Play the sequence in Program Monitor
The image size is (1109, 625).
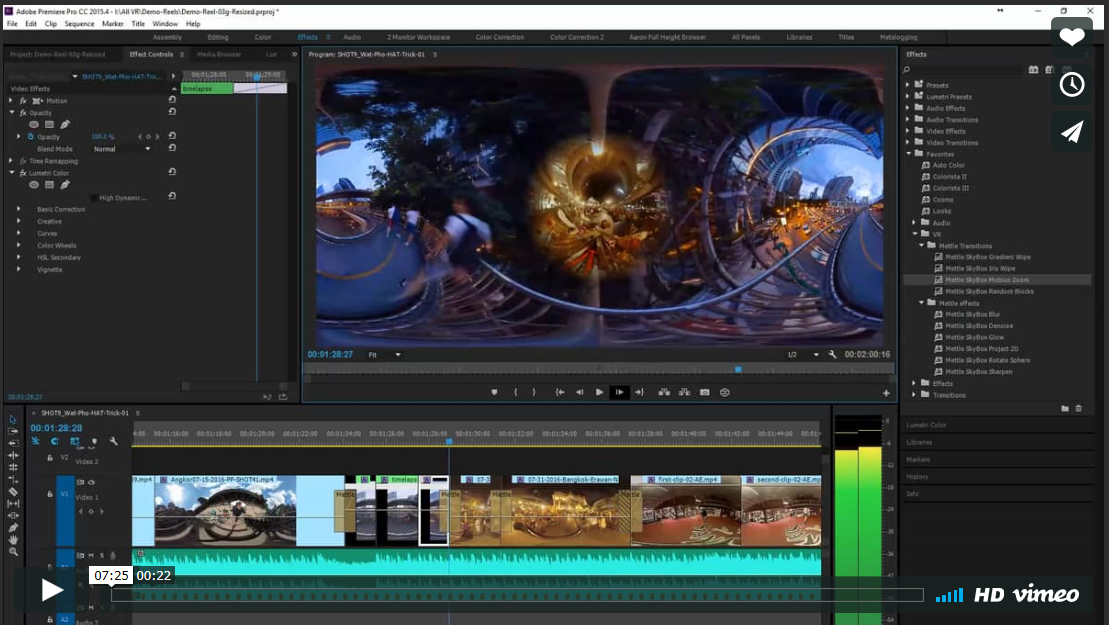tap(599, 392)
